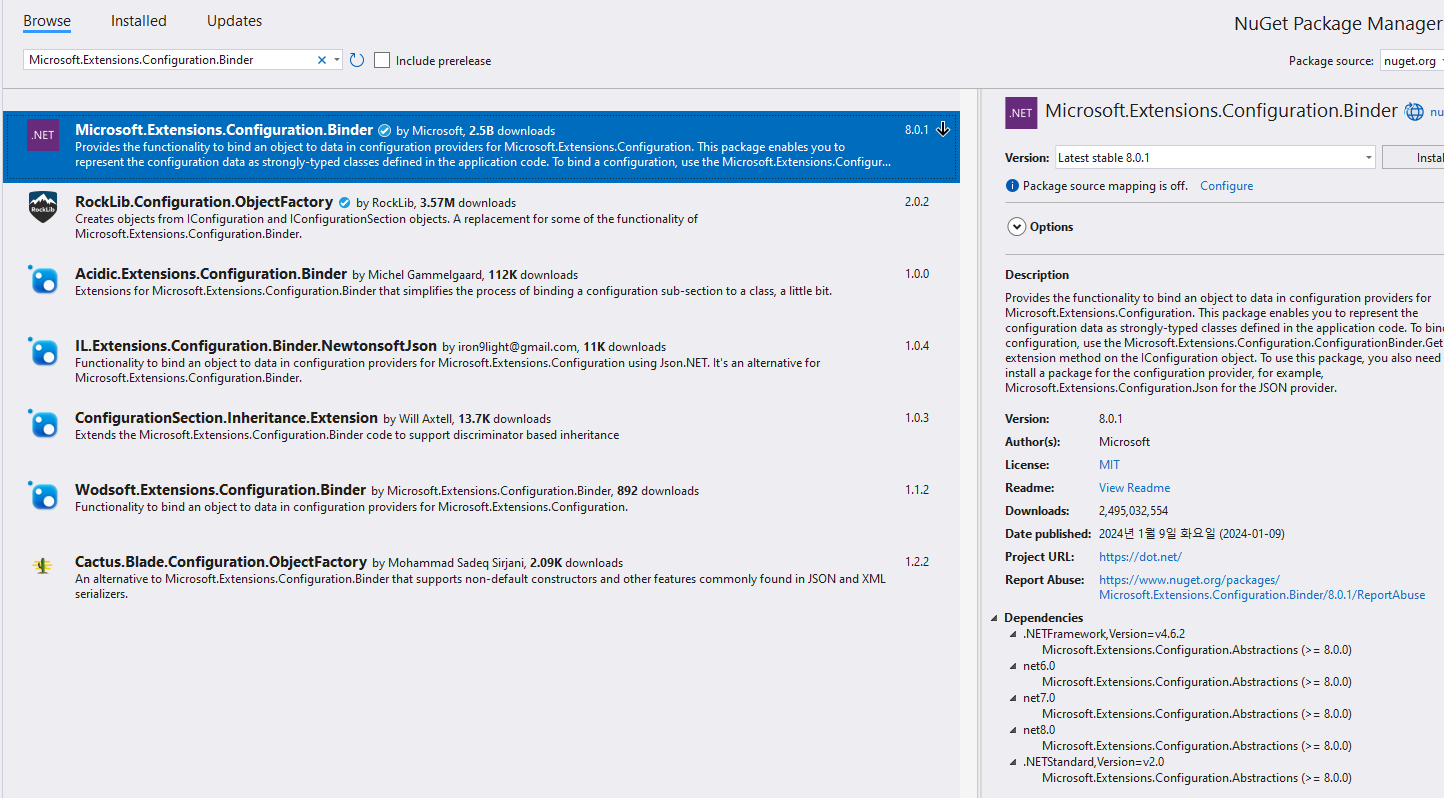Click the Downloads value 2,495,032,554

coord(1133,511)
